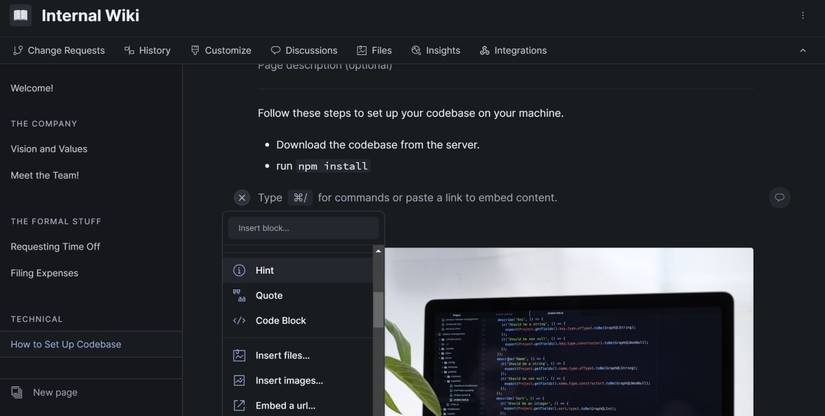The width and height of the screenshot is (825, 416).
Task: Click the empty line placeholder 'Type ⌘/ for commands'
Action: [x=407, y=198]
